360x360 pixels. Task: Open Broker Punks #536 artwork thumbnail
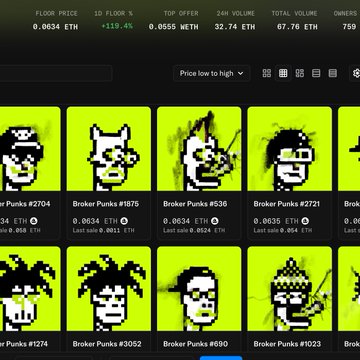[x=199, y=149]
